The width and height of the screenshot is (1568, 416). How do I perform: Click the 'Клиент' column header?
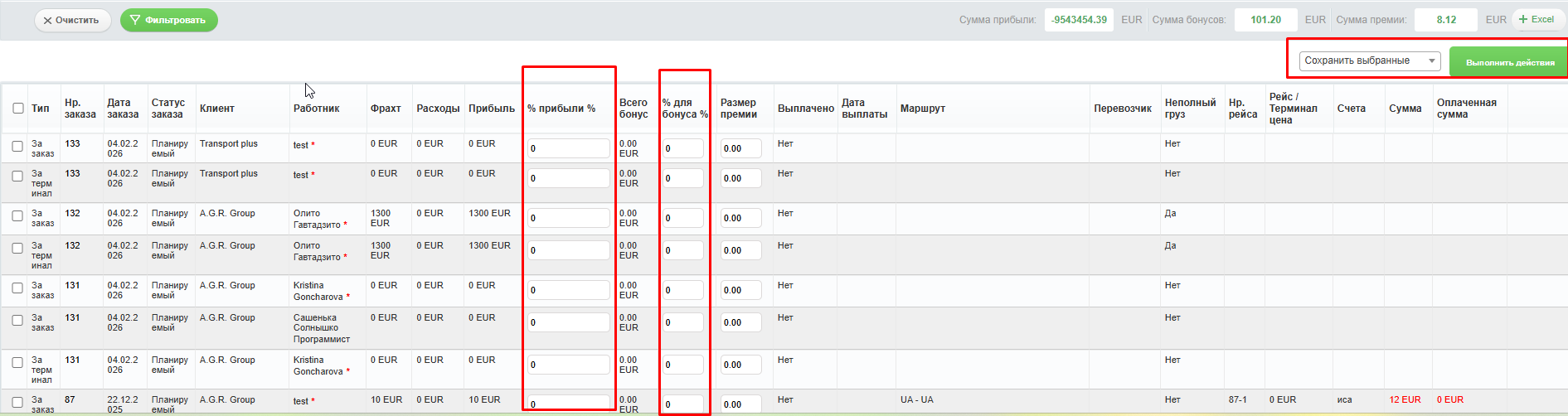click(x=217, y=109)
